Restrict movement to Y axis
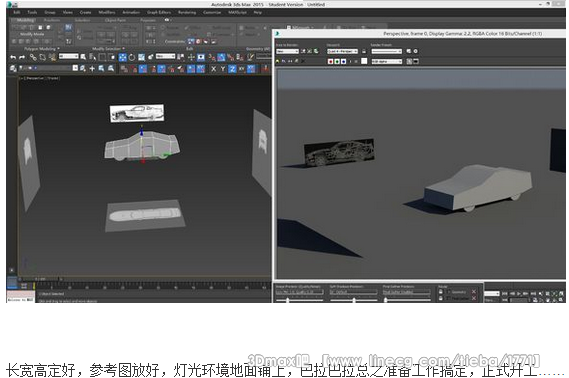The width and height of the screenshot is (569, 378). pos(223,69)
